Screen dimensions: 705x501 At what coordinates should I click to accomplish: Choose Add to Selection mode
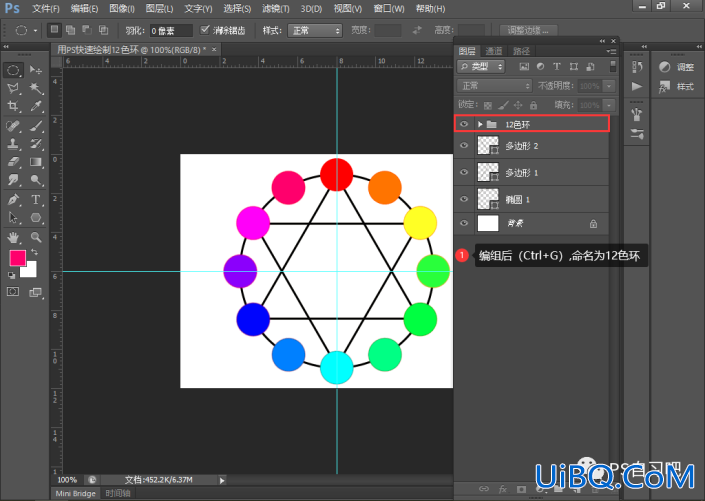point(71,30)
